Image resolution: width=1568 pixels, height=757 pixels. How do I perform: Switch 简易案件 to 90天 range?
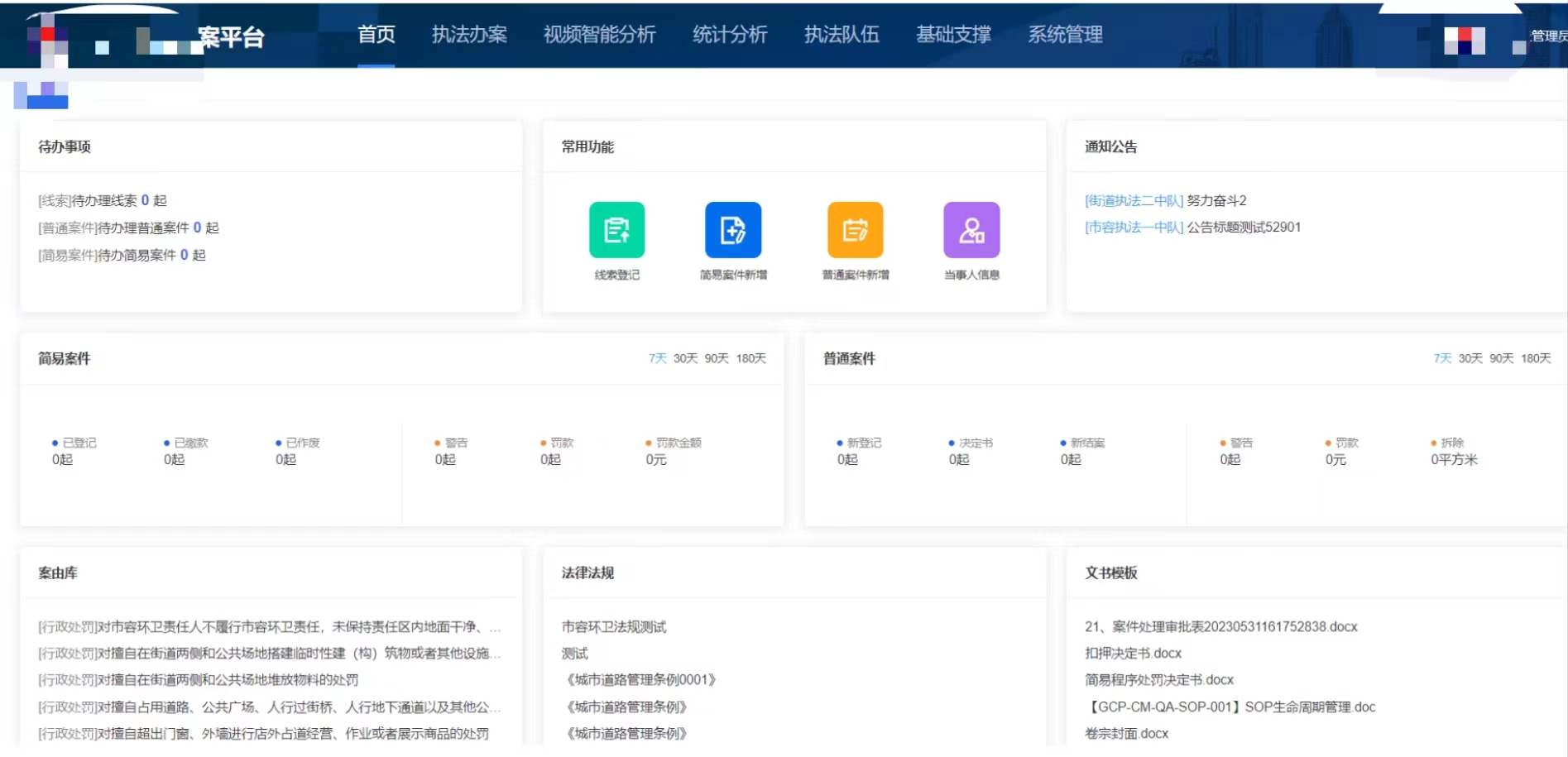click(717, 358)
